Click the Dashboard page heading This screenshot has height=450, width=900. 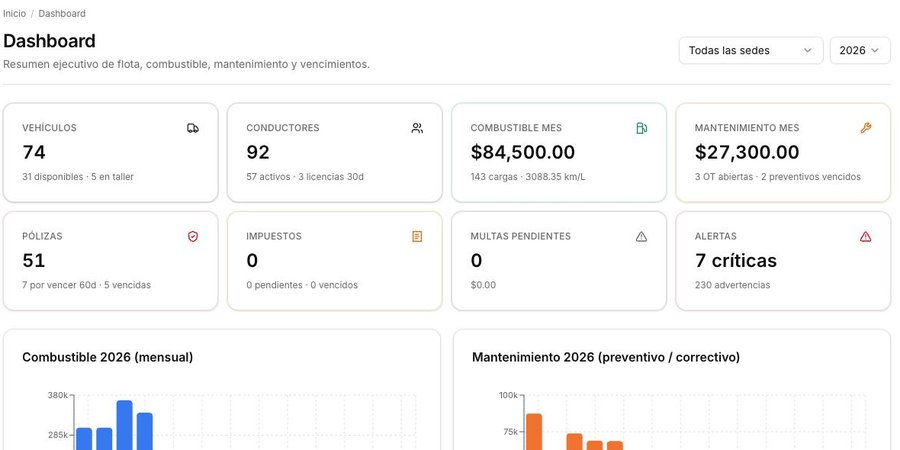(49, 41)
